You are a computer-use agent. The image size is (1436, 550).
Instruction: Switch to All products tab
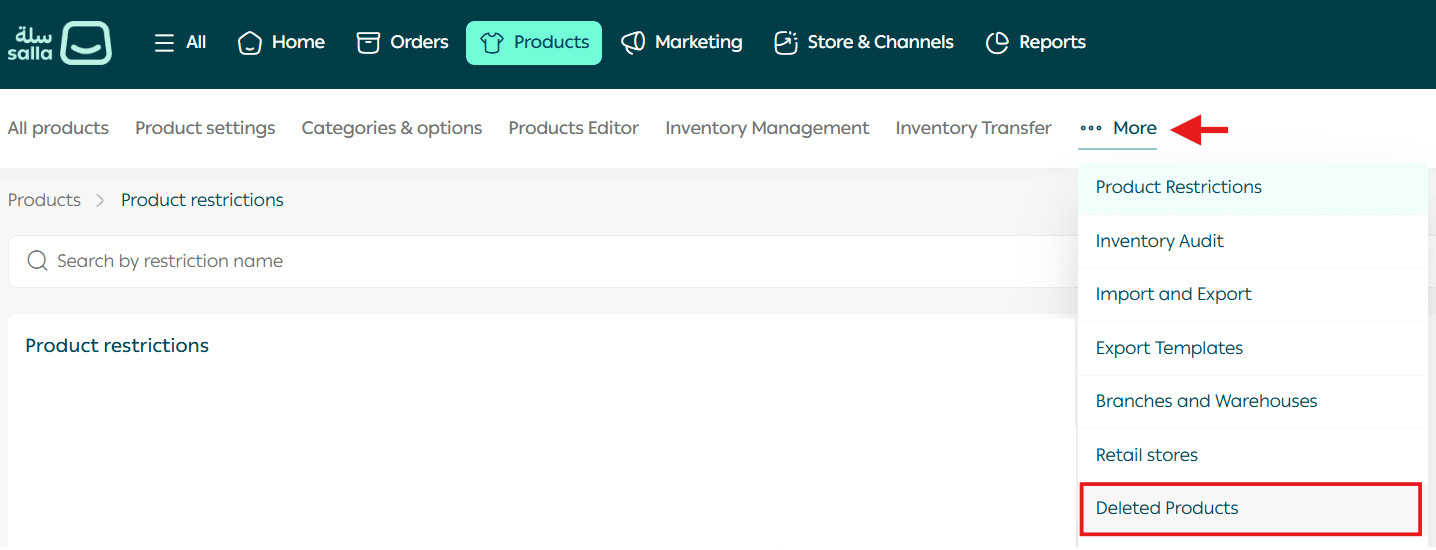(58, 128)
